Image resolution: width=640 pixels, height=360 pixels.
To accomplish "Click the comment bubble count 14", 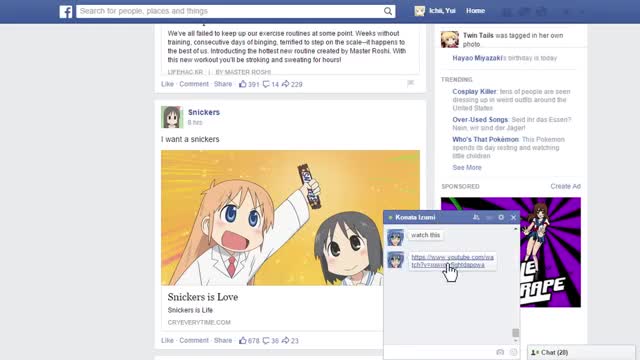I will [271, 84].
